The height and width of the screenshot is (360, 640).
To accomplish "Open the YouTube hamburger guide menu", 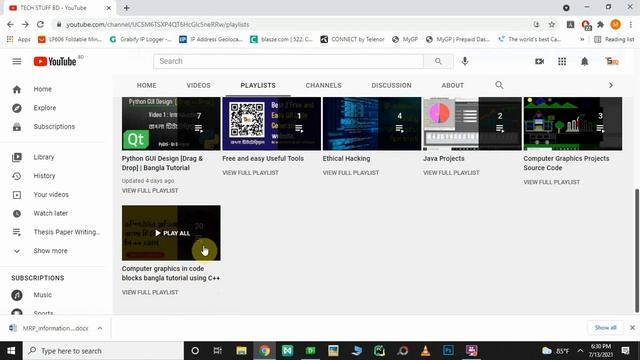I will click(17, 61).
